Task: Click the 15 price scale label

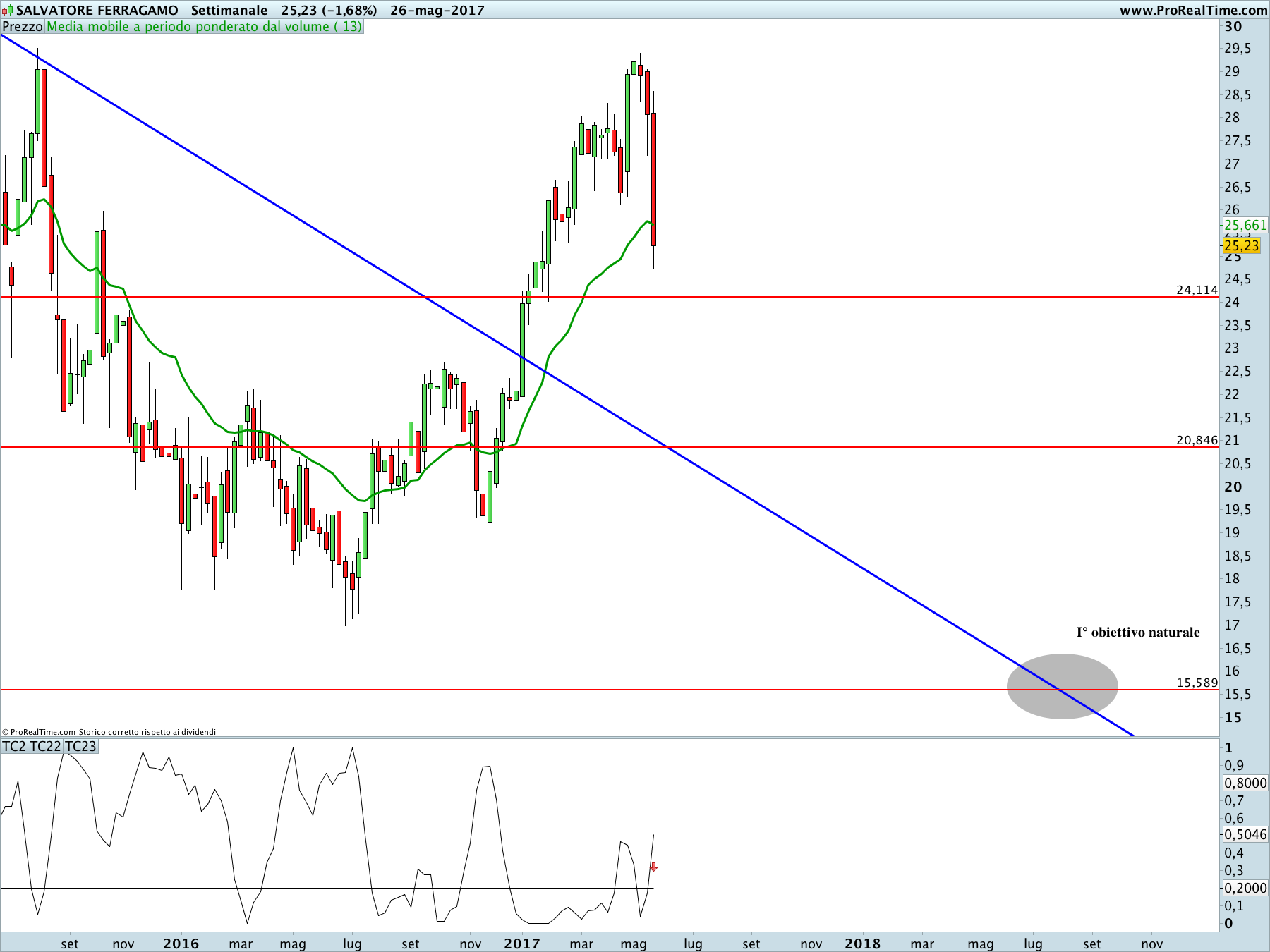Action: pyautogui.click(x=1233, y=717)
